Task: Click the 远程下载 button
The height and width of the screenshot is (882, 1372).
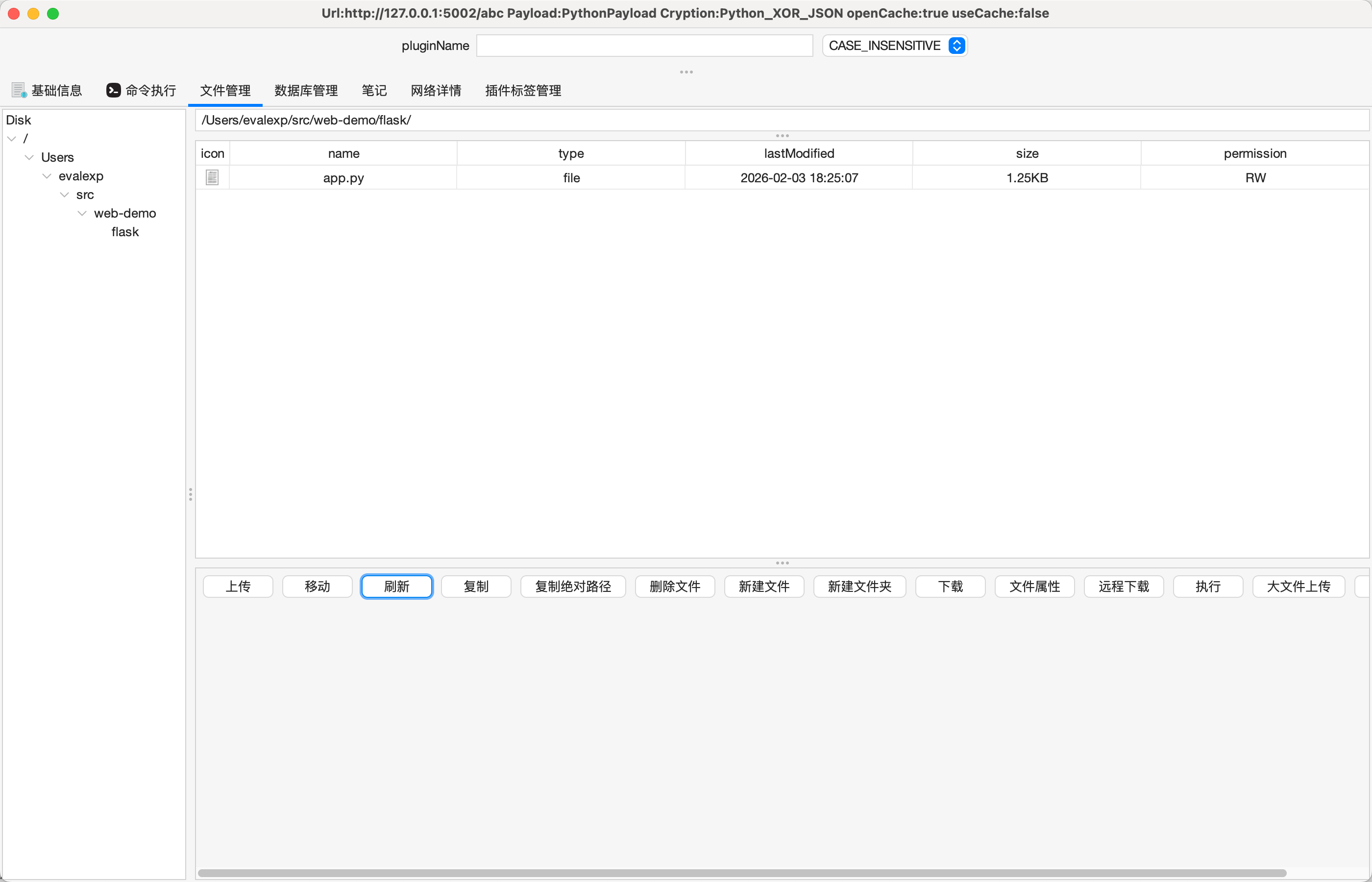Action: point(1123,587)
